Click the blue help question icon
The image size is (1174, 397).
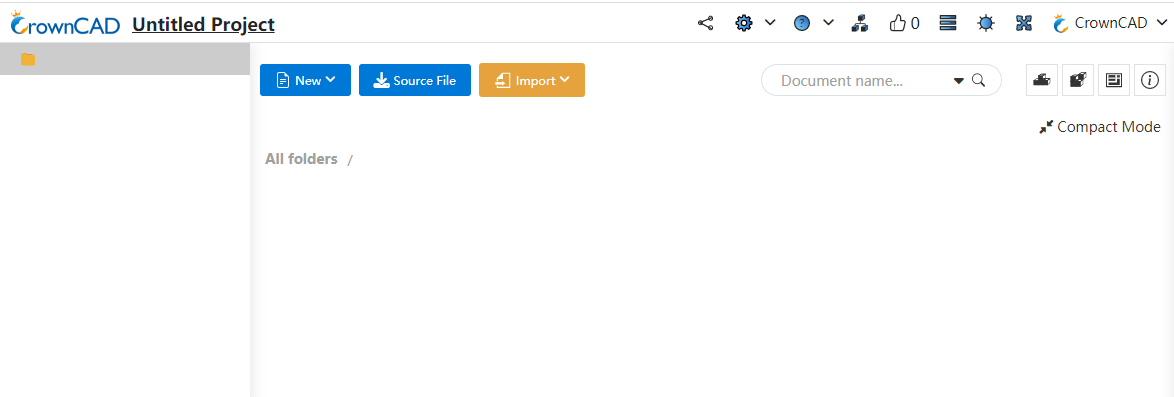(x=802, y=23)
